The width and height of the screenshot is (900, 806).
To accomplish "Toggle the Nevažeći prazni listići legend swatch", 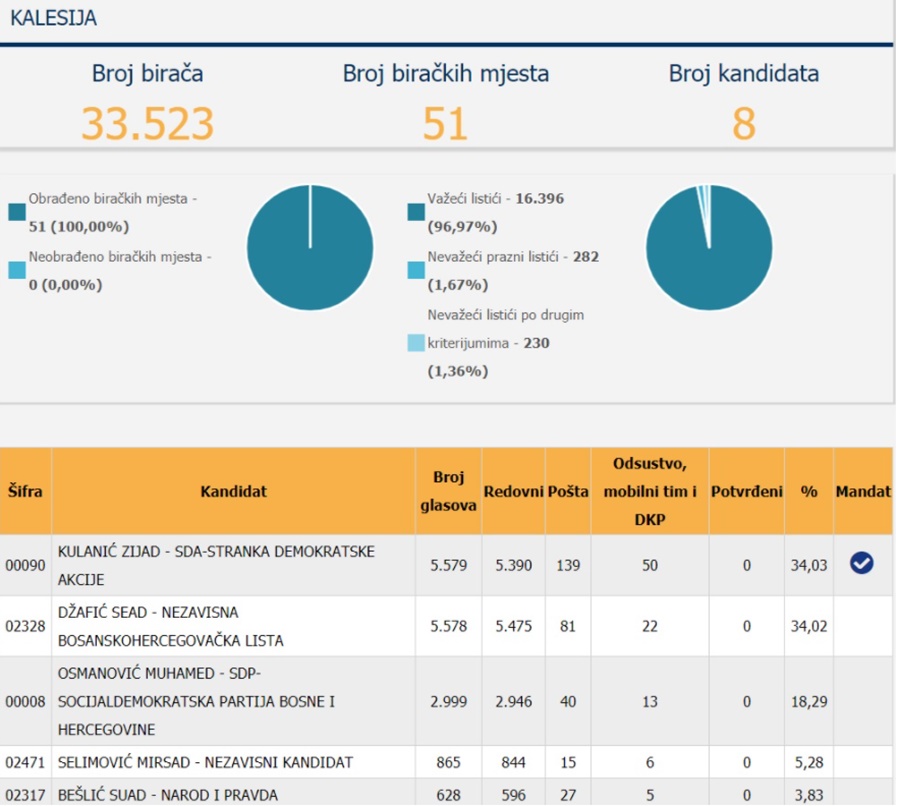I will click(x=416, y=270).
